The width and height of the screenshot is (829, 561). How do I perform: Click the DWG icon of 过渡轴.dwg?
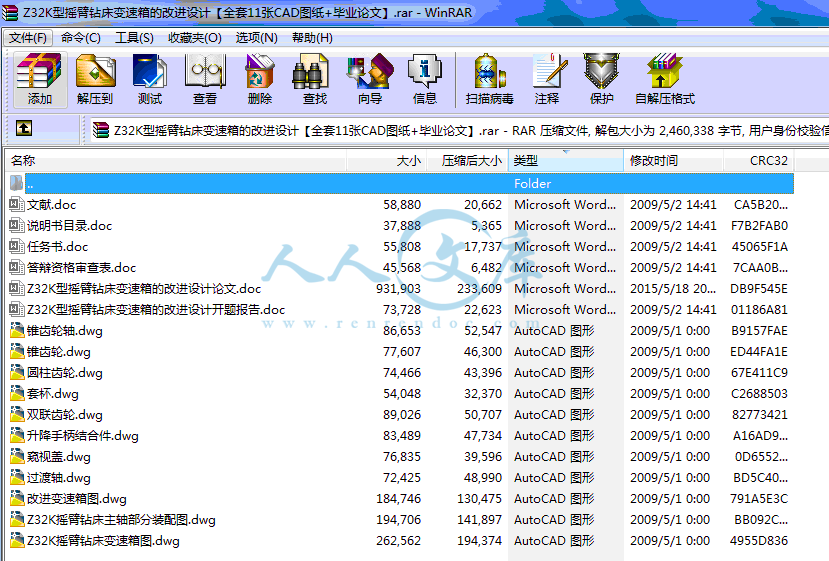point(17,477)
